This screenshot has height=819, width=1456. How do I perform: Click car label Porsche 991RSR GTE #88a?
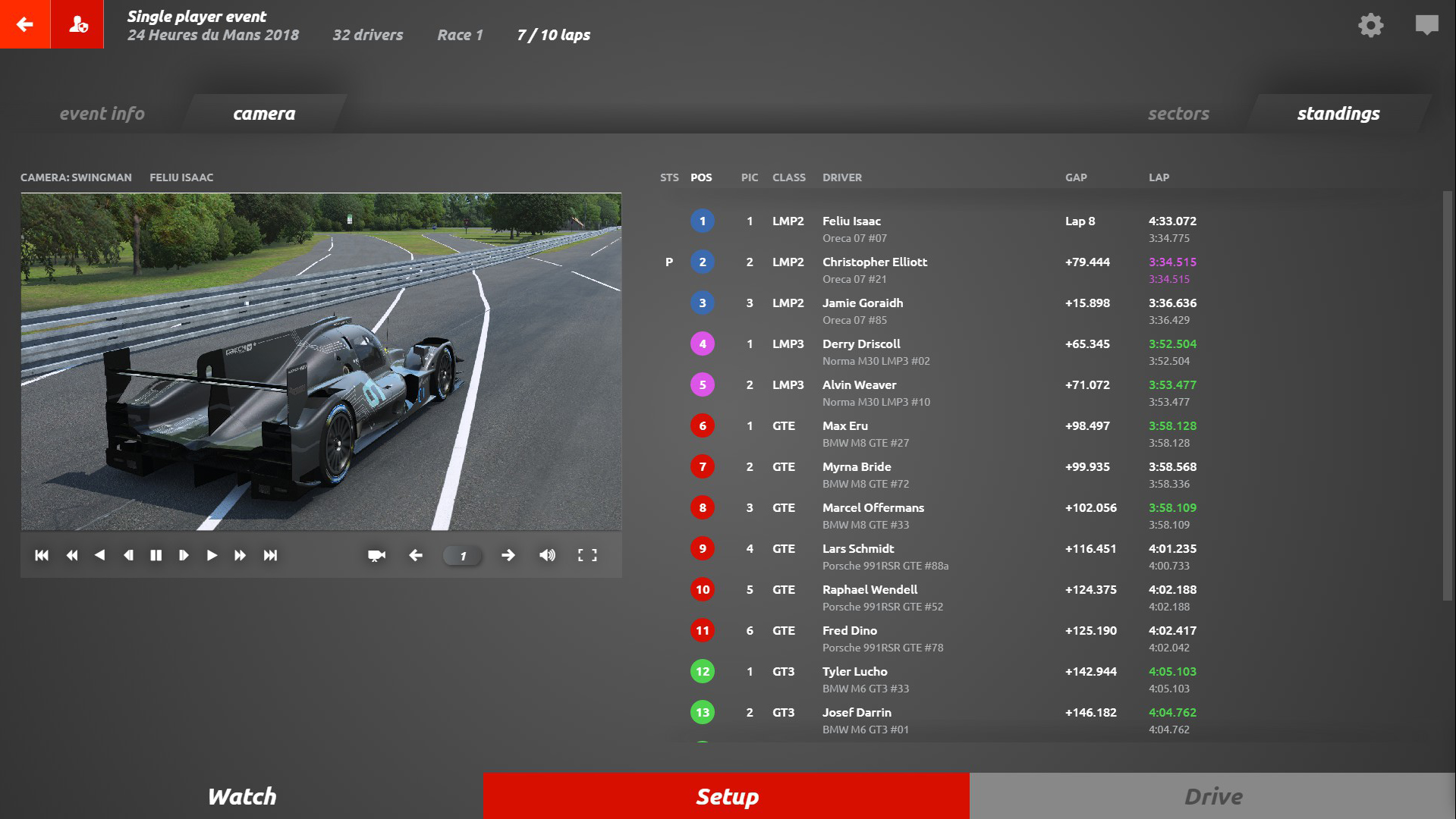pos(885,566)
